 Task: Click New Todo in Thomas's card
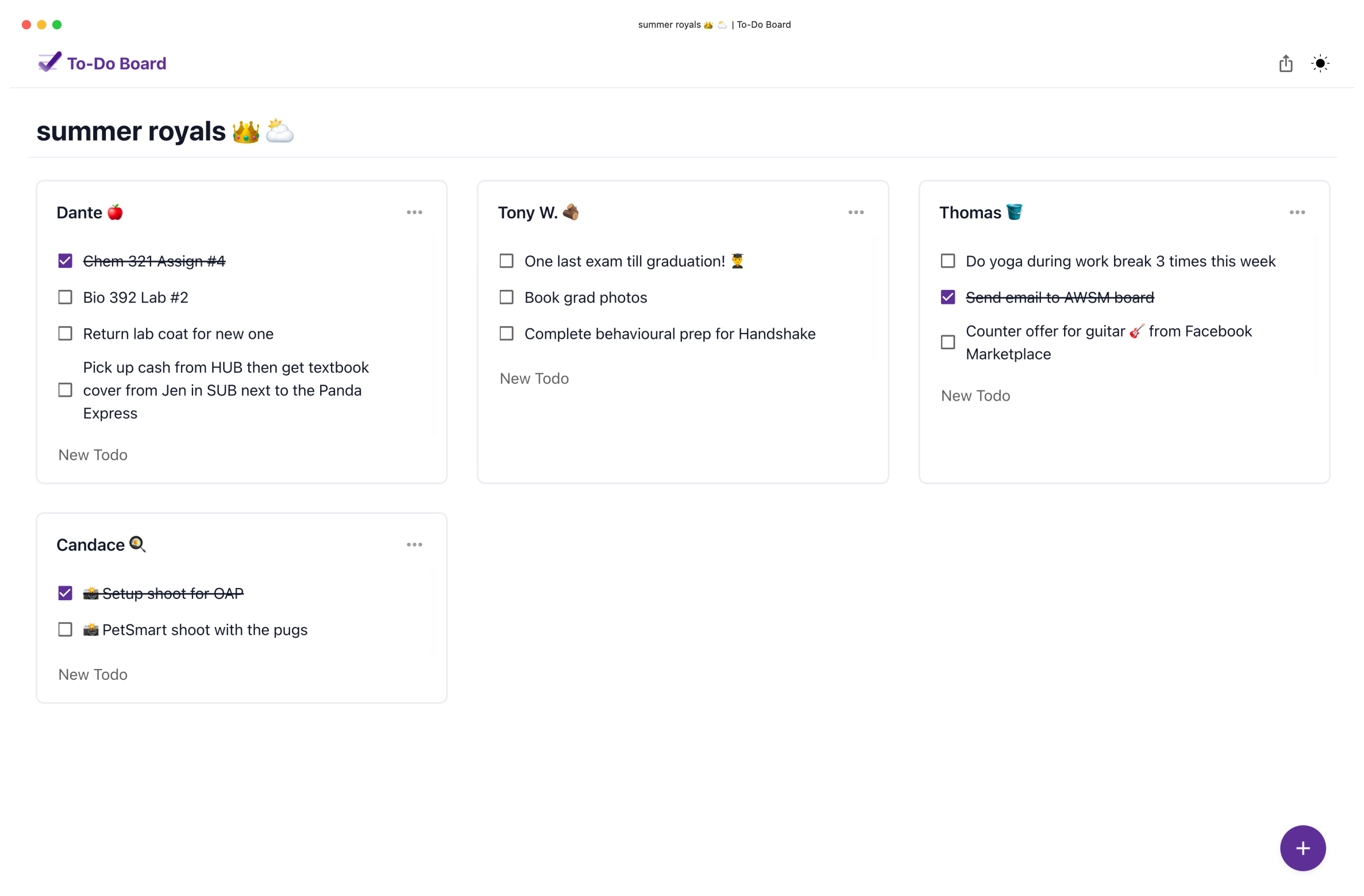click(975, 395)
